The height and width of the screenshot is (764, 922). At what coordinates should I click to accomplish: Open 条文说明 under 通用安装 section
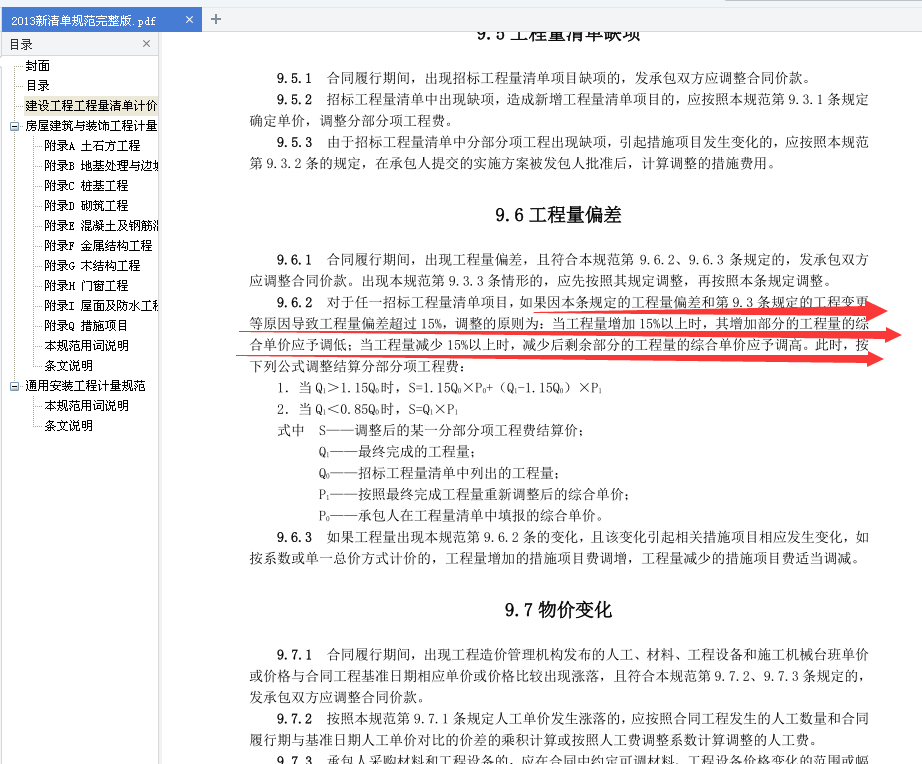tap(69, 426)
